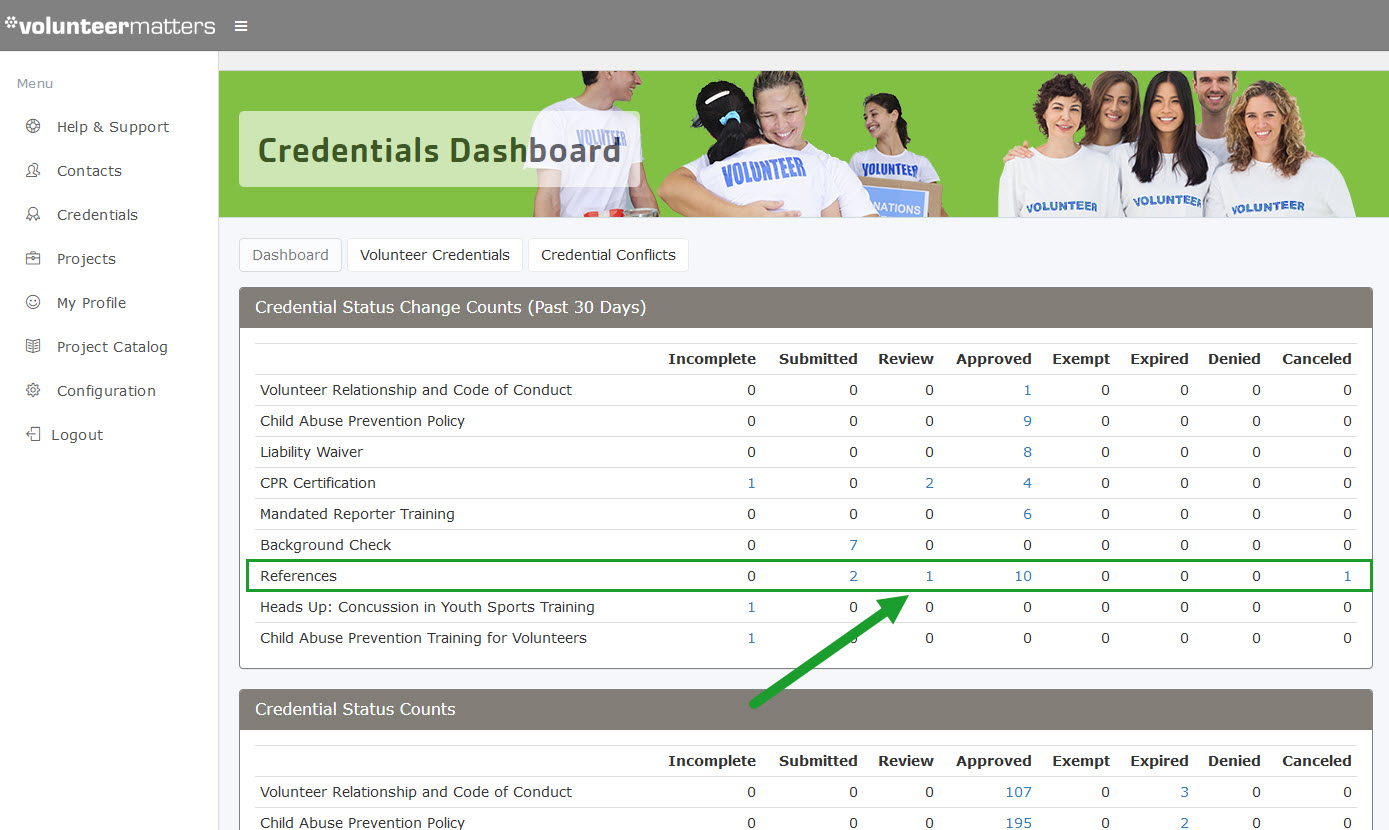Viewport: 1389px width, 830px height.
Task: Click the Projects briefcase icon
Action: click(33, 258)
